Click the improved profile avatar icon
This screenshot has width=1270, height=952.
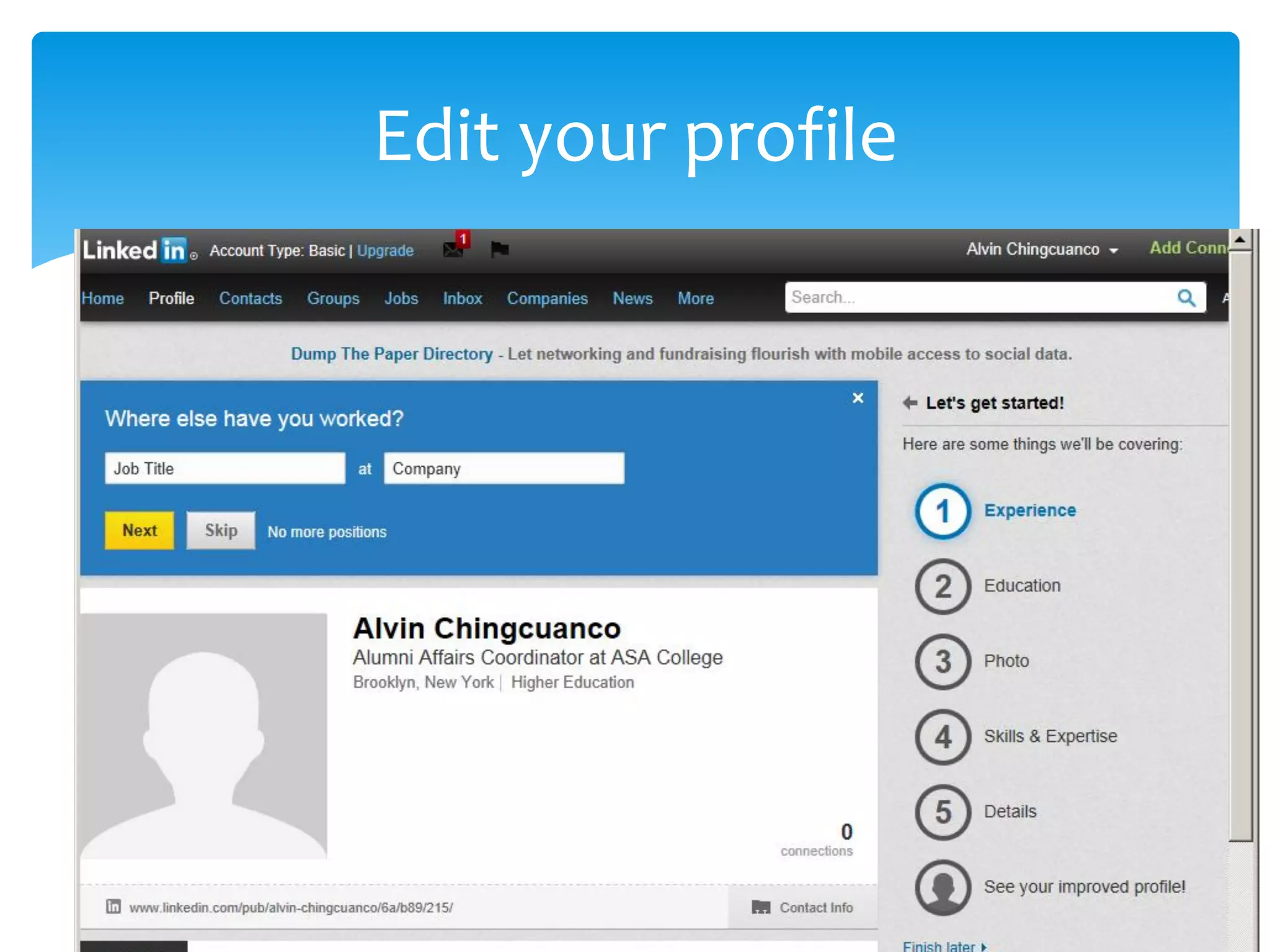tap(943, 888)
